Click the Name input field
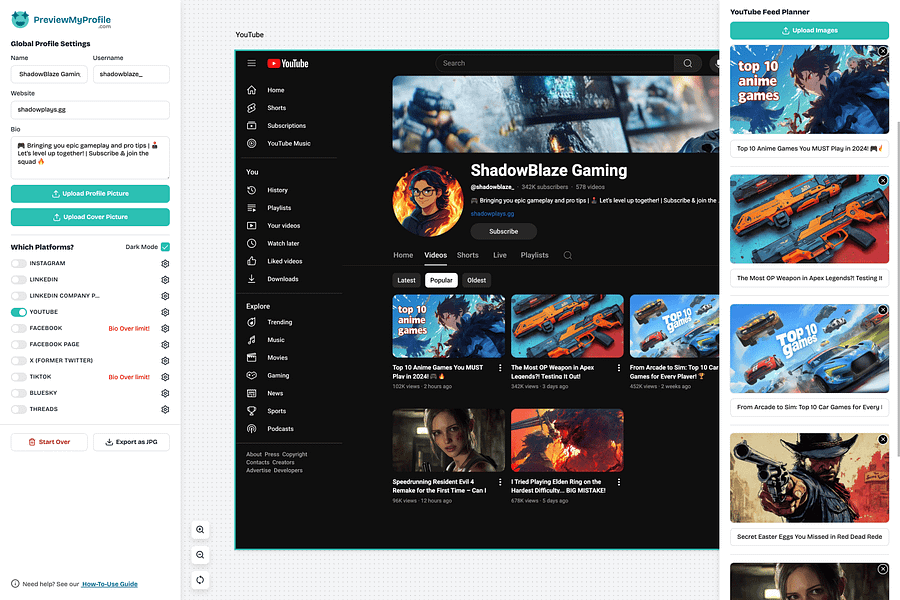The image size is (900, 600). tap(49, 74)
